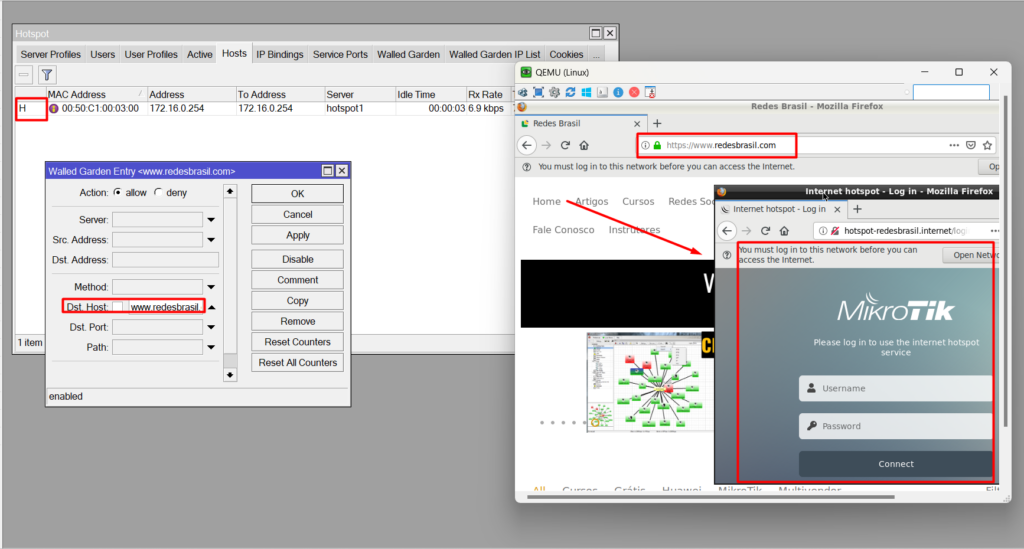Open the IP Bindings tab
This screenshot has height=549, width=1024.
tap(280, 54)
